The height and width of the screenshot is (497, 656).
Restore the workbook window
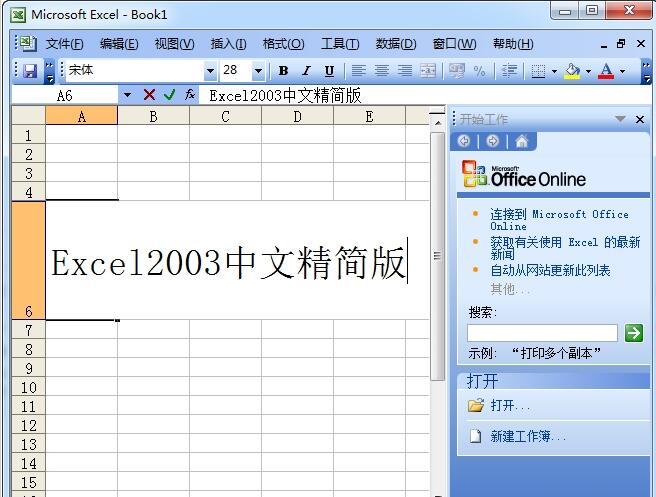(x=621, y=43)
